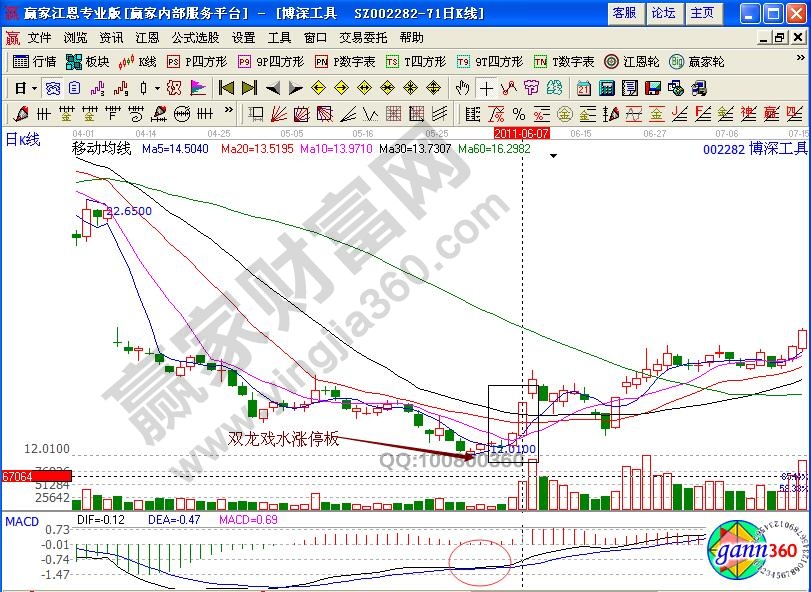The width and height of the screenshot is (811, 592).
Task: Open the P四方形 square tool
Action: click(194, 61)
